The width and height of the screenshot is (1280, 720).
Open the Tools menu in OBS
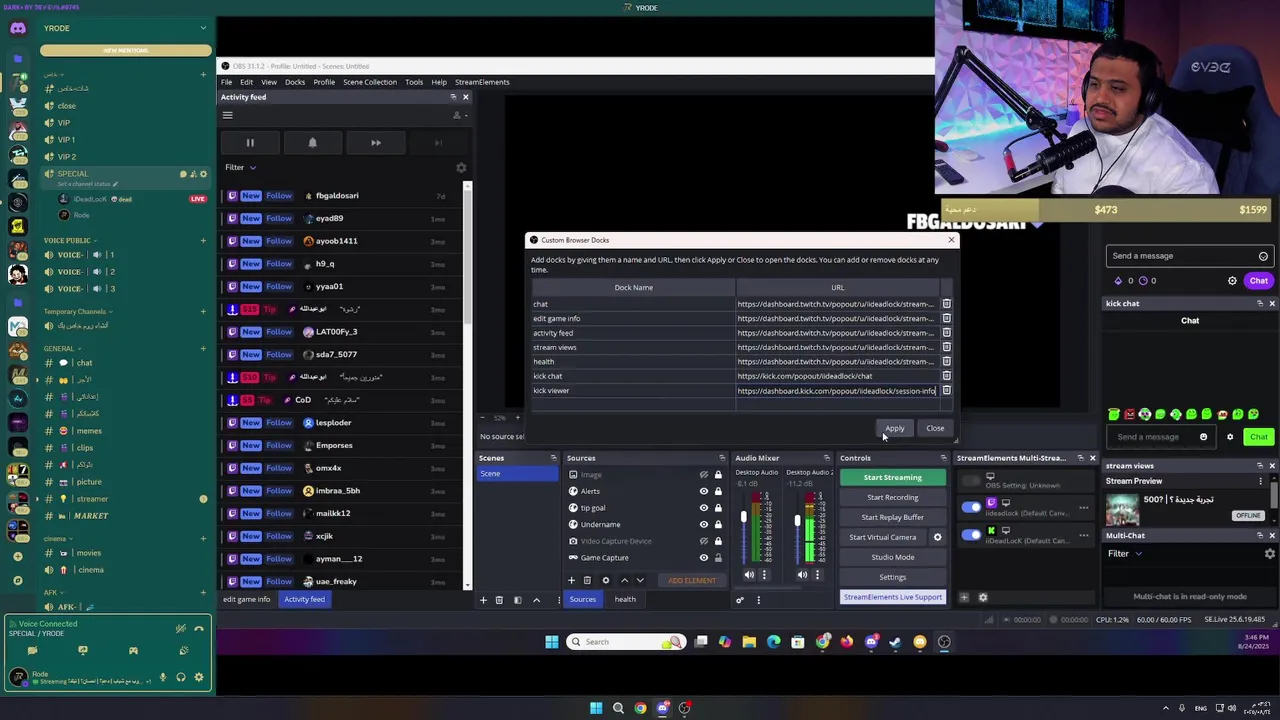[414, 82]
